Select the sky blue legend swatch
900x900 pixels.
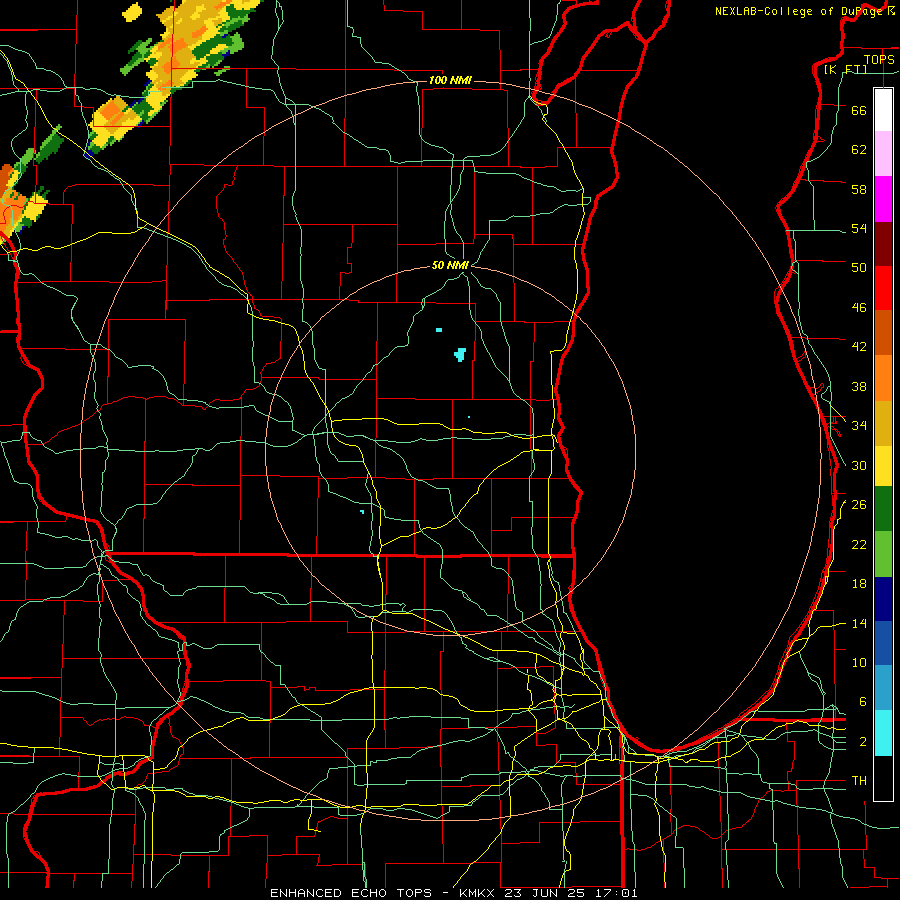coord(883,688)
